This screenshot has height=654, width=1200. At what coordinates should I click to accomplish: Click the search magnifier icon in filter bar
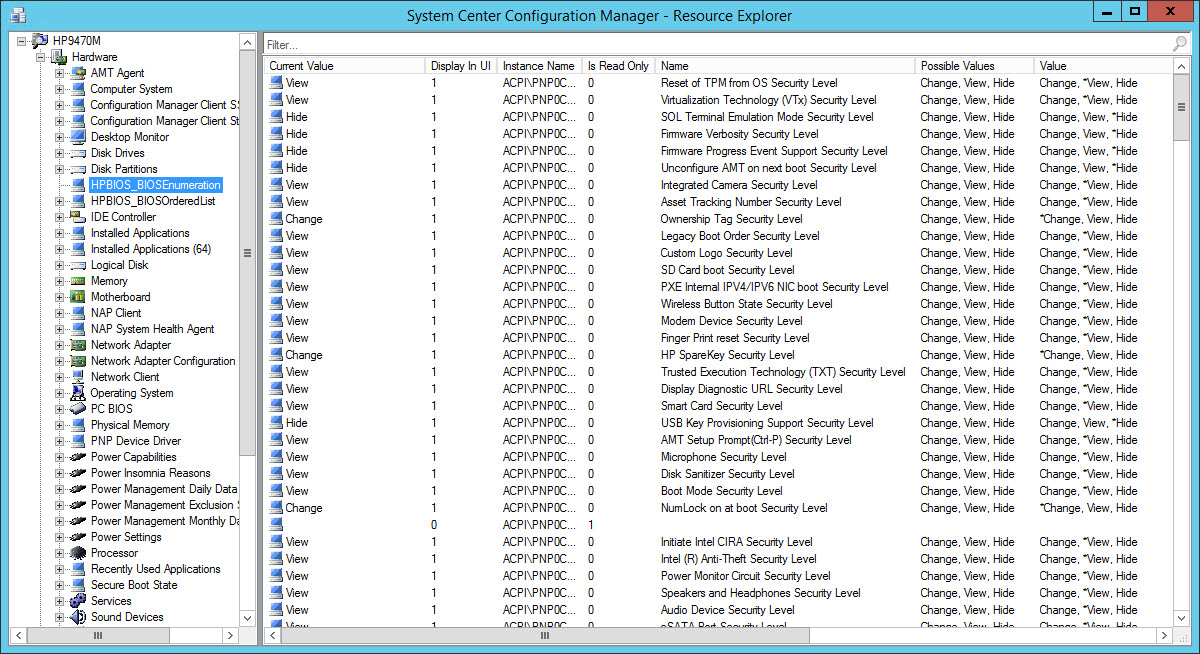1180,44
